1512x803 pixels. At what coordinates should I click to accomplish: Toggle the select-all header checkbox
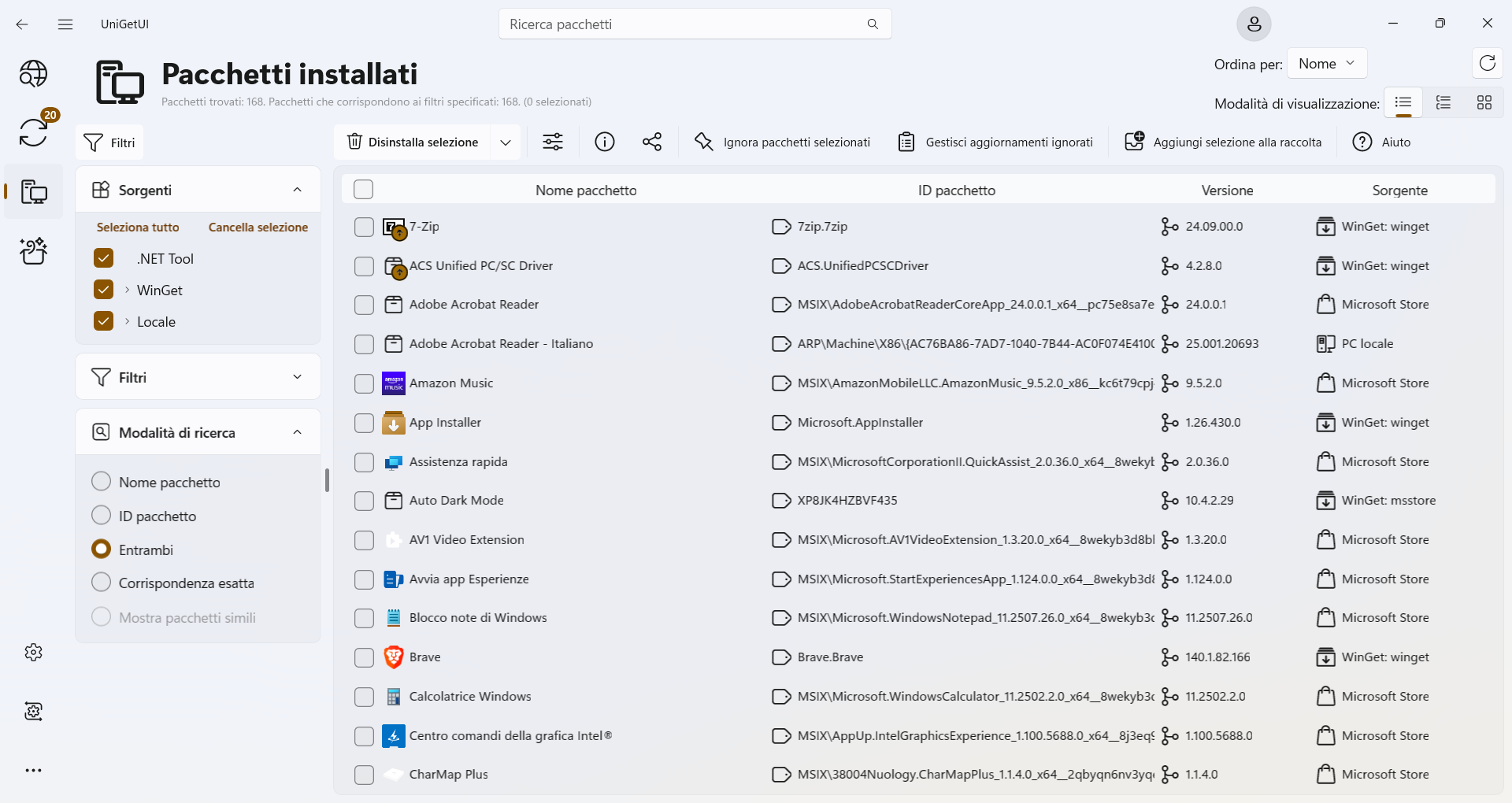click(363, 190)
